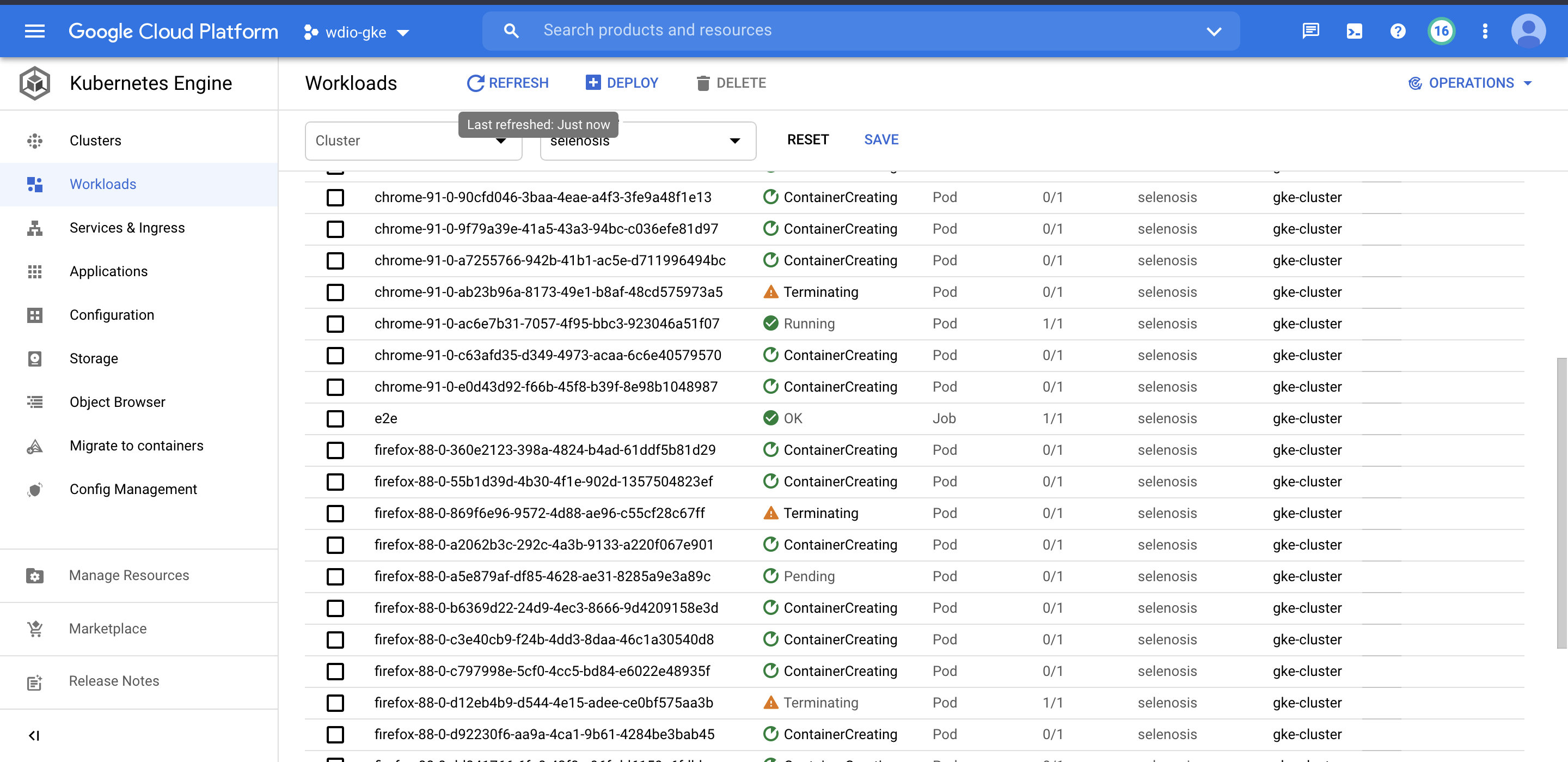Open the Cluster filter dropdown
1568x762 pixels.
pos(413,141)
